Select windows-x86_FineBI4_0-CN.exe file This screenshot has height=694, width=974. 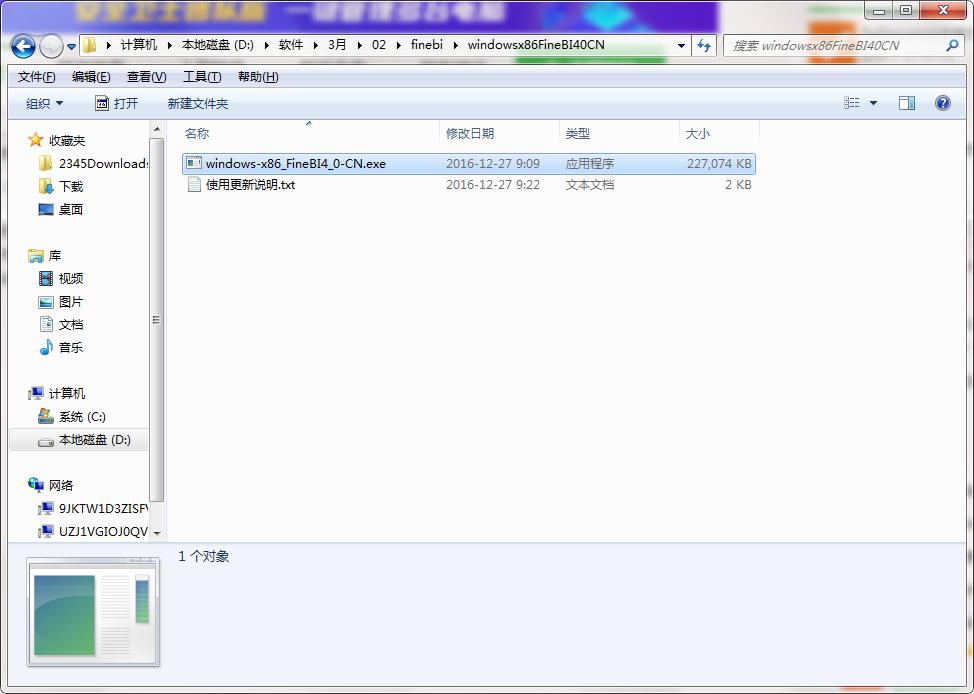click(x=469, y=163)
